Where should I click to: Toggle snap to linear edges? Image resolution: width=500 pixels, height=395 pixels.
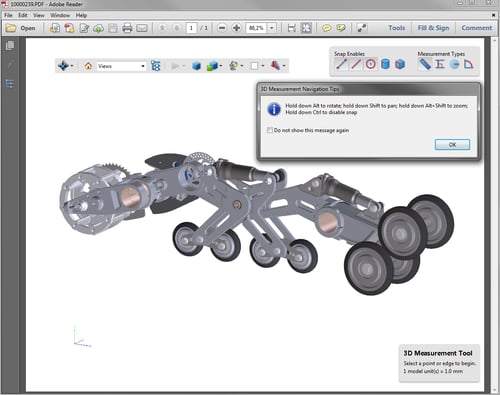click(x=356, y=64)
